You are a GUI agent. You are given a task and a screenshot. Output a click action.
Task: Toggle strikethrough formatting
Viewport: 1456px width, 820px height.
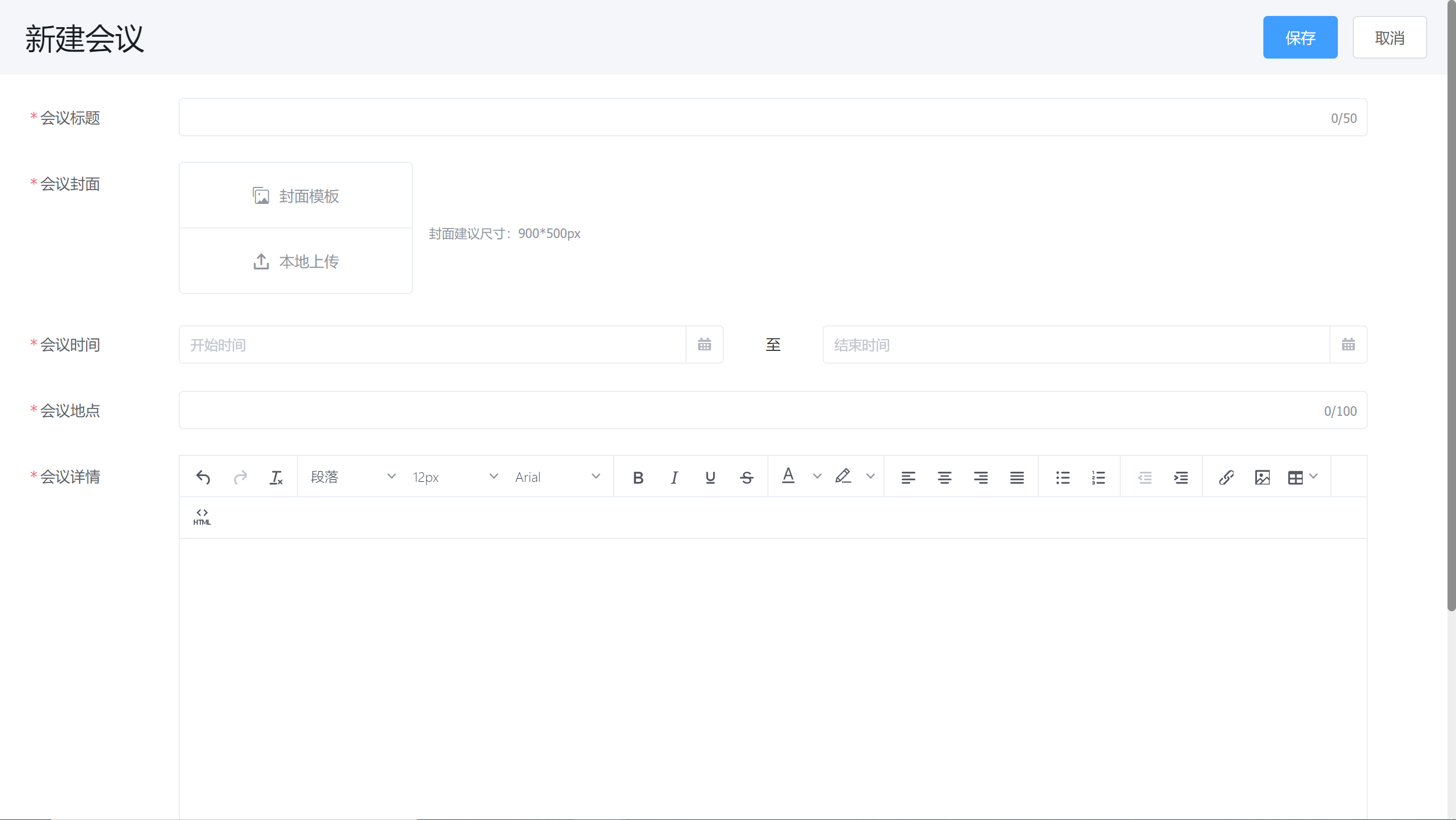tap(747, 477)
